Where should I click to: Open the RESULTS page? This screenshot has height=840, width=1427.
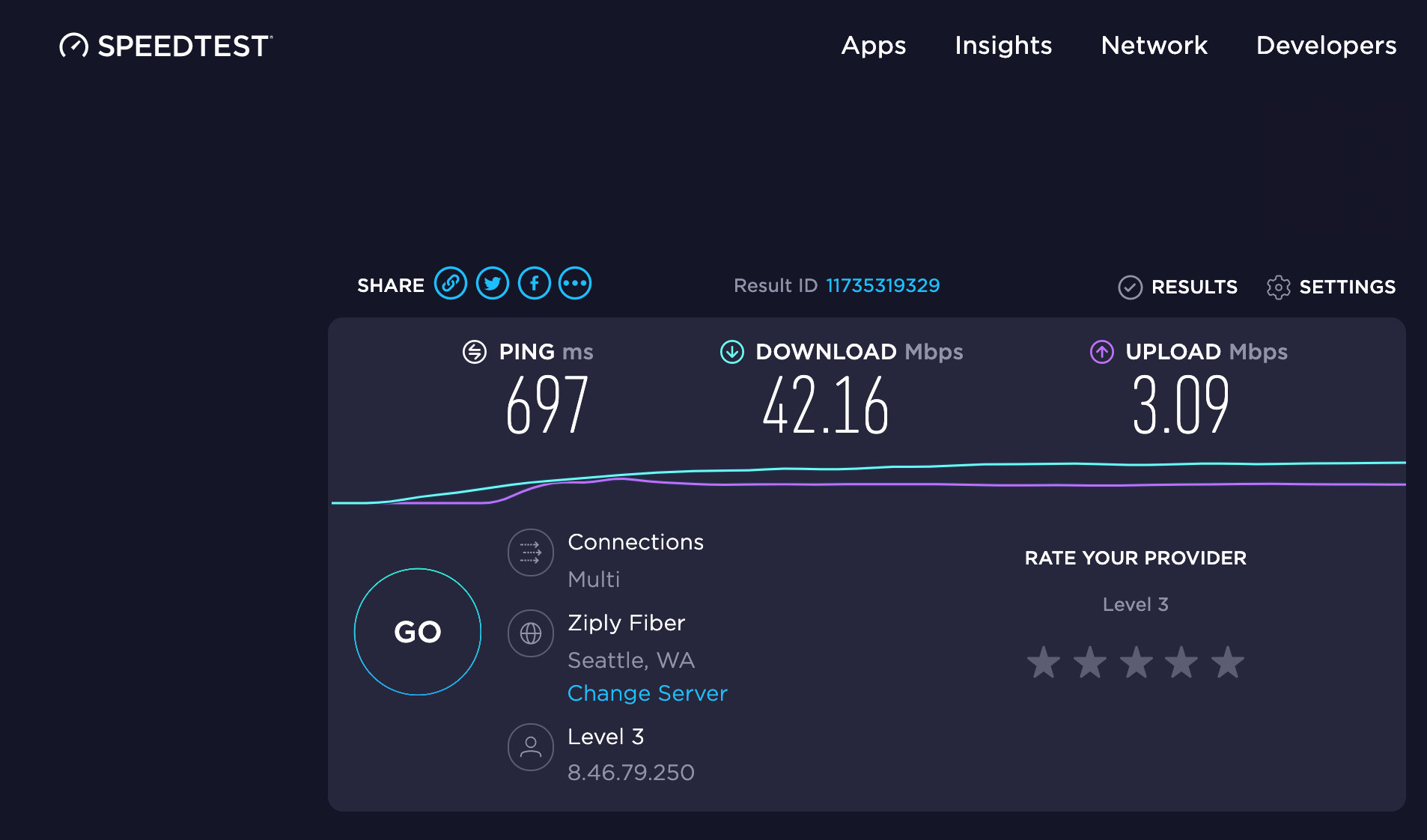tap(1194, 287)
